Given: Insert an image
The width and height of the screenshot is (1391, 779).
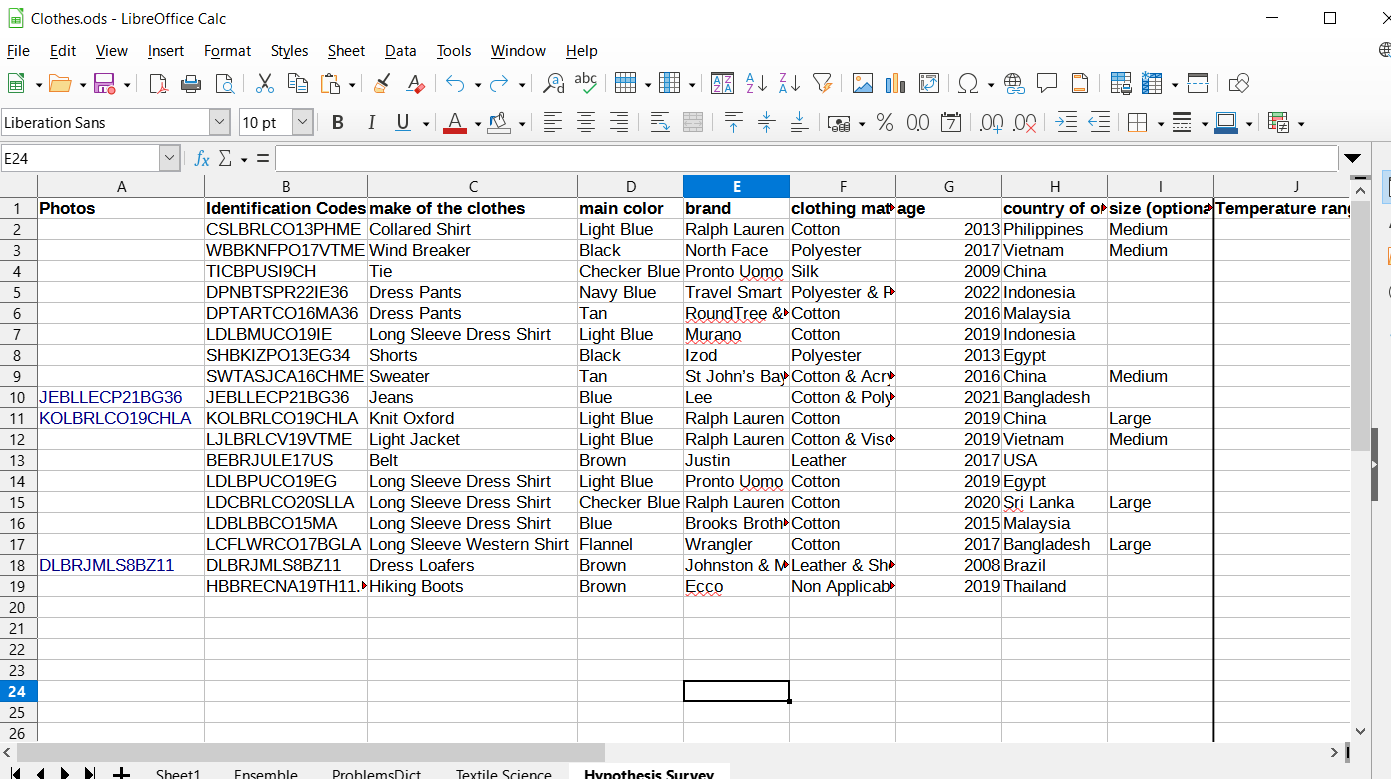Looking at the screenshot, I should tap(862, 83).
